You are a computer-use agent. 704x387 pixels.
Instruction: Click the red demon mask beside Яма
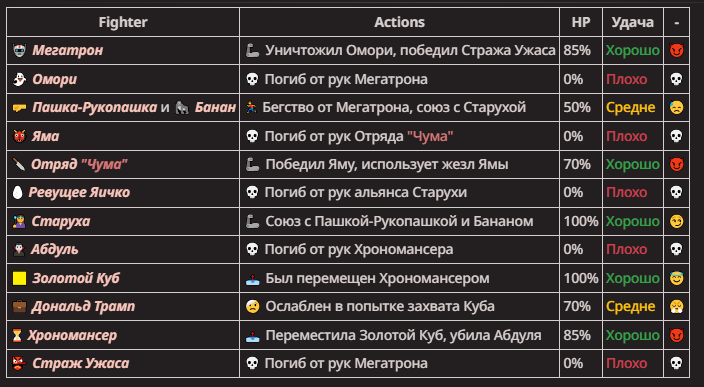point(19,136)
